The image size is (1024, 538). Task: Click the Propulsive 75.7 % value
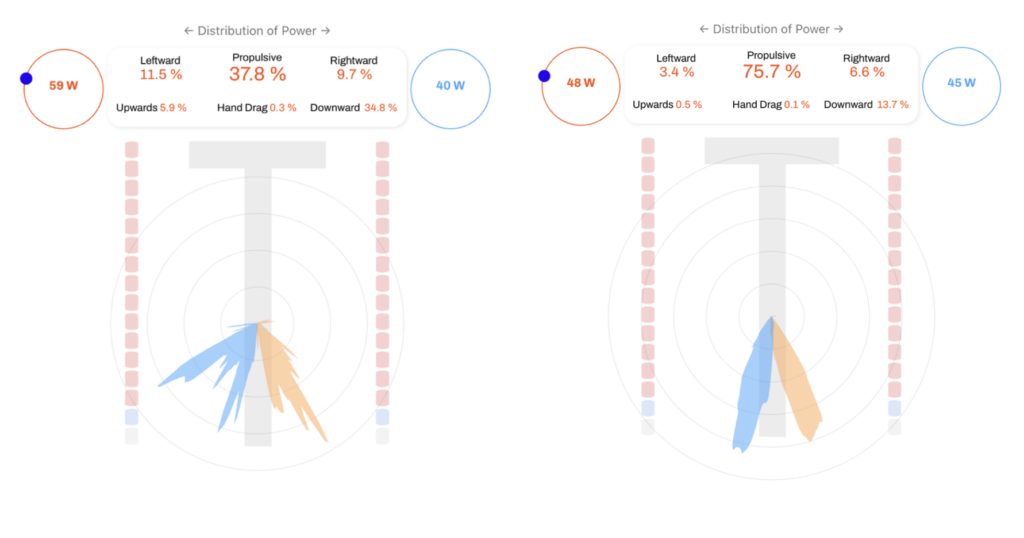(772, 71)
